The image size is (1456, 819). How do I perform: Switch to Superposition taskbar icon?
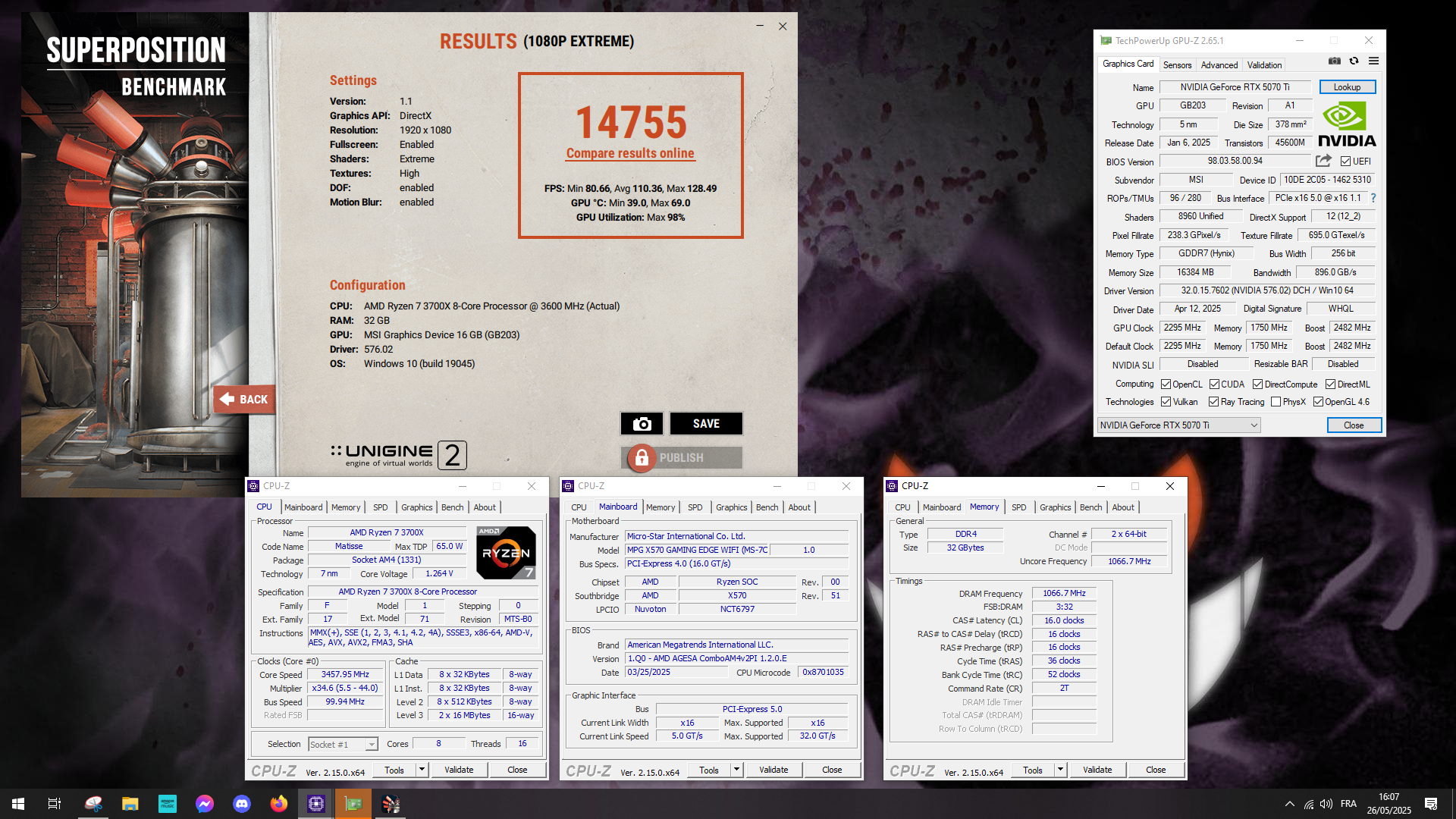tap(391, 804)
